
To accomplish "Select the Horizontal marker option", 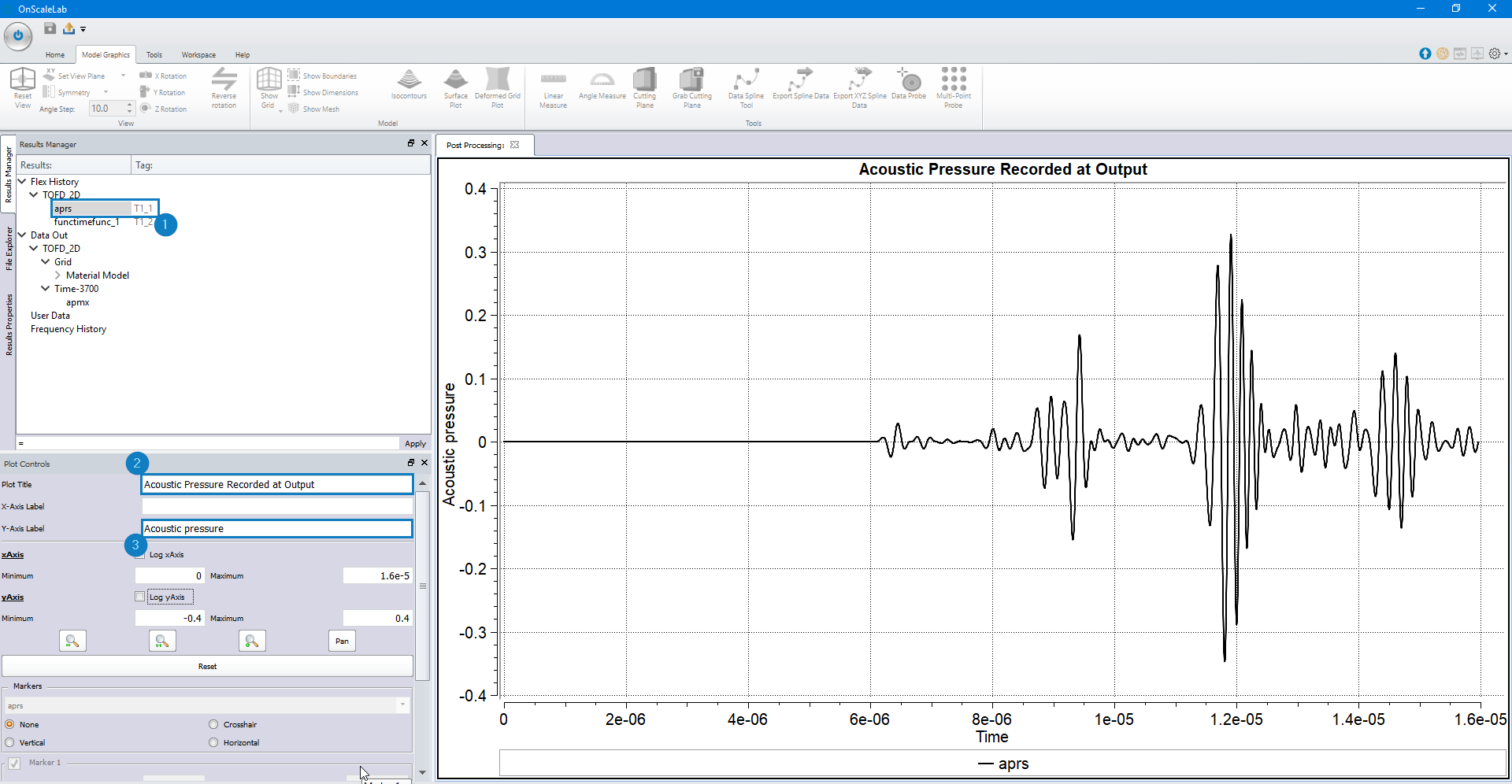I will coord(213,742).
